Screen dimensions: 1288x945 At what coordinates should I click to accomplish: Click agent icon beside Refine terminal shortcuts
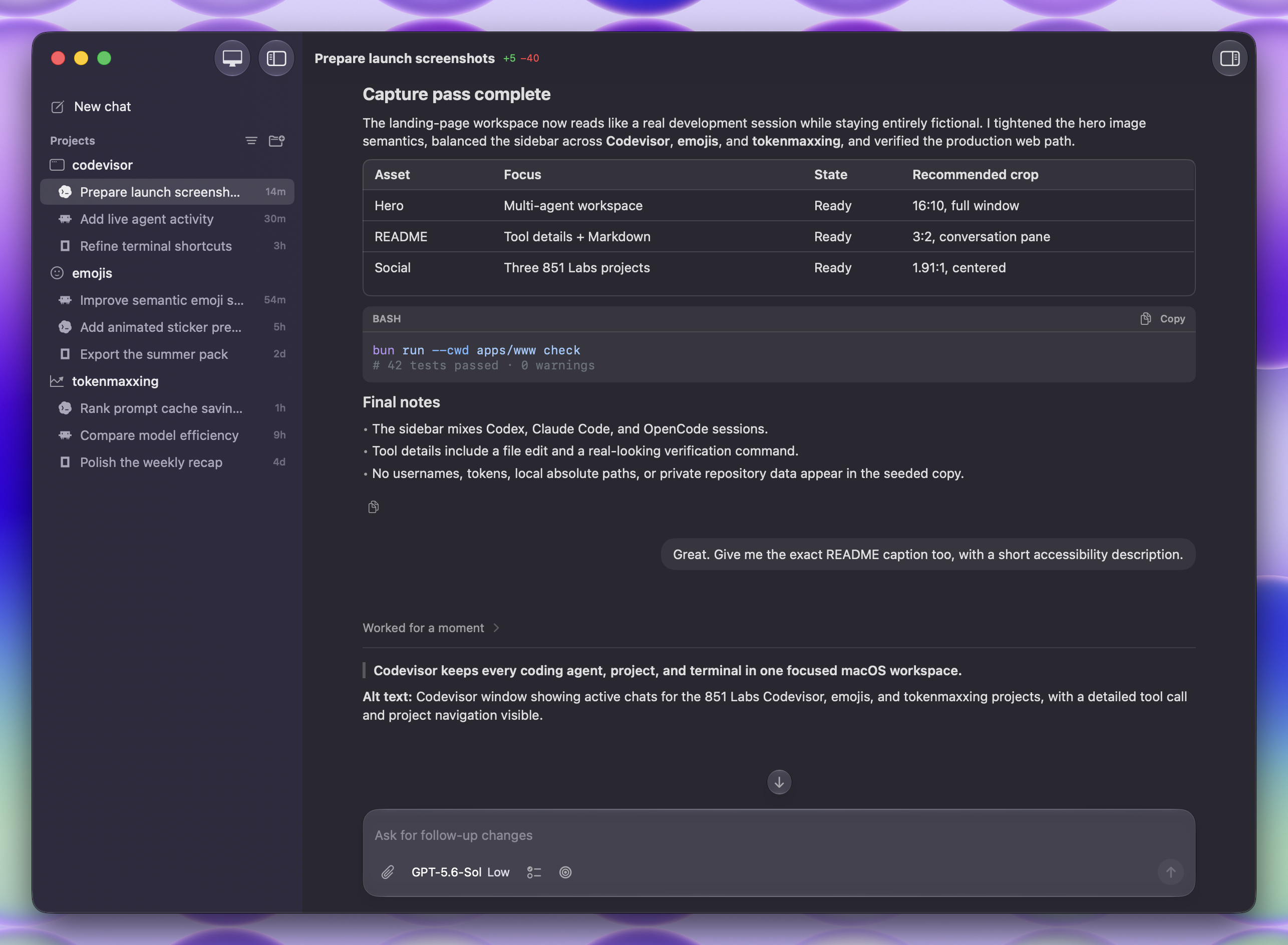[65, 246]
